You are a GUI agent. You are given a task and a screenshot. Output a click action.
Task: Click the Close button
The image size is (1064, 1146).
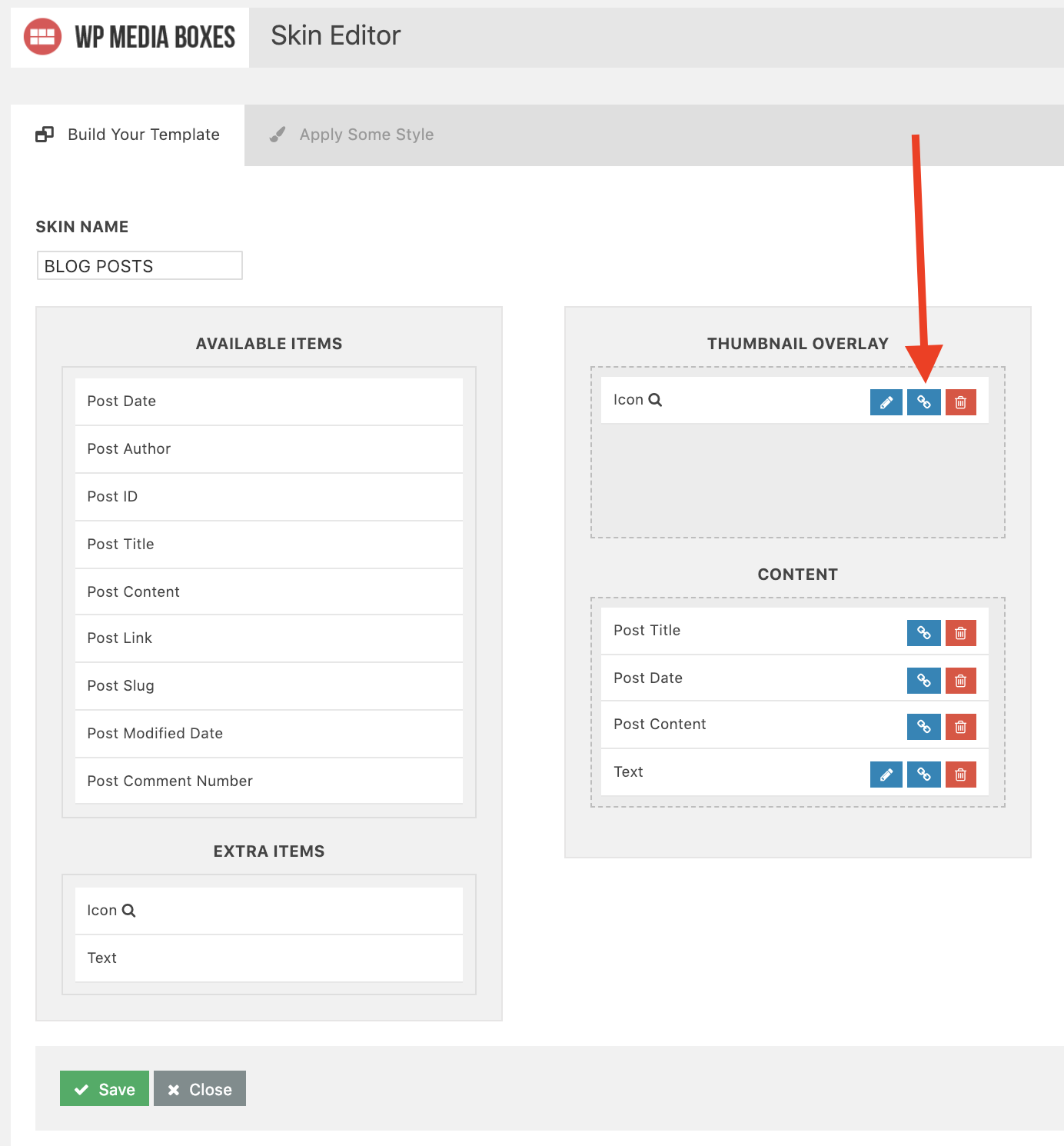tap(200, 1089)
